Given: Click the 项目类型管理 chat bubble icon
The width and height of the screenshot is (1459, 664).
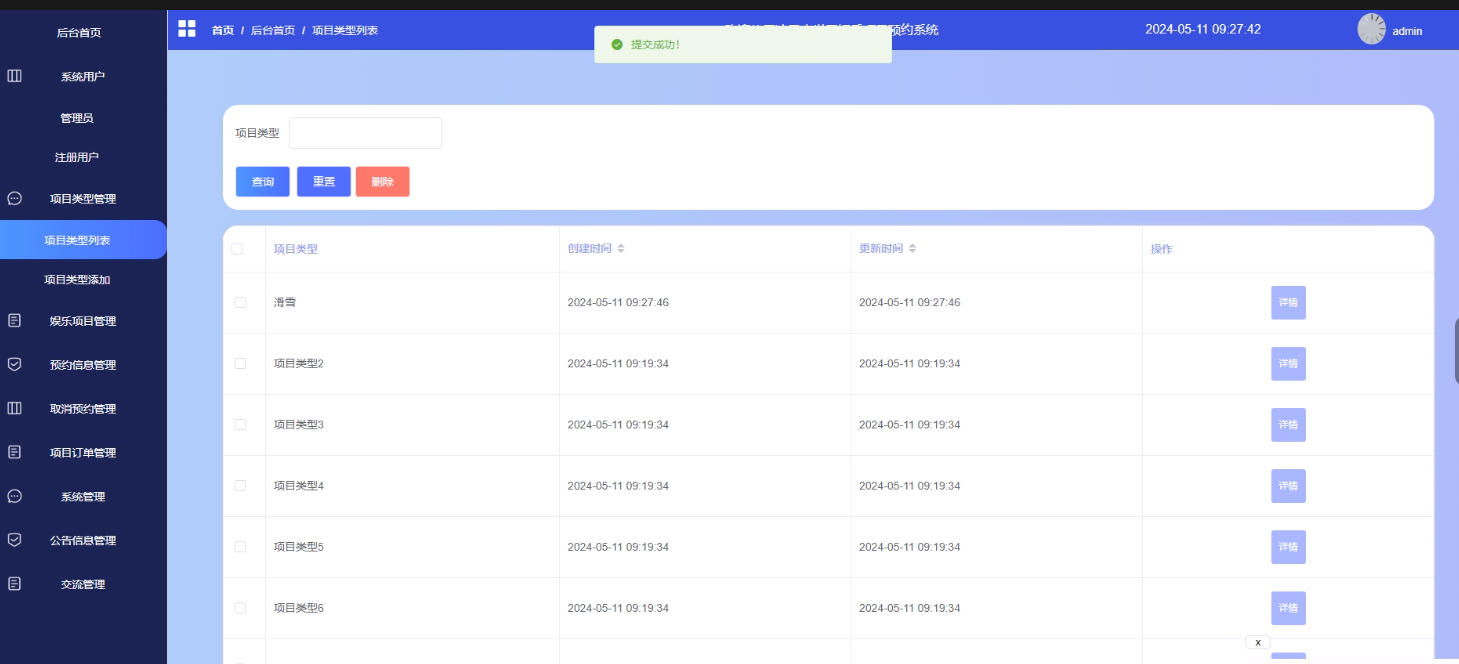Looking at the screenshot, I should (14, 198).
